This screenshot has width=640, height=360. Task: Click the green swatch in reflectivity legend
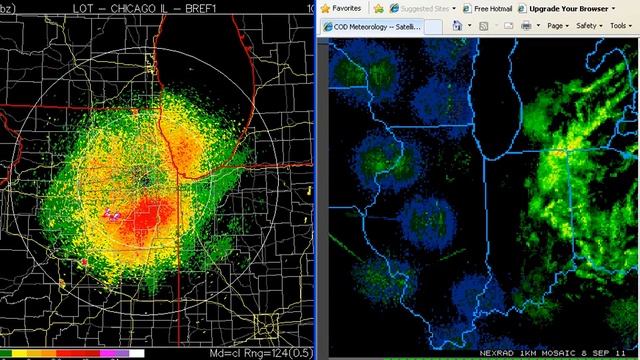point(5,353)
